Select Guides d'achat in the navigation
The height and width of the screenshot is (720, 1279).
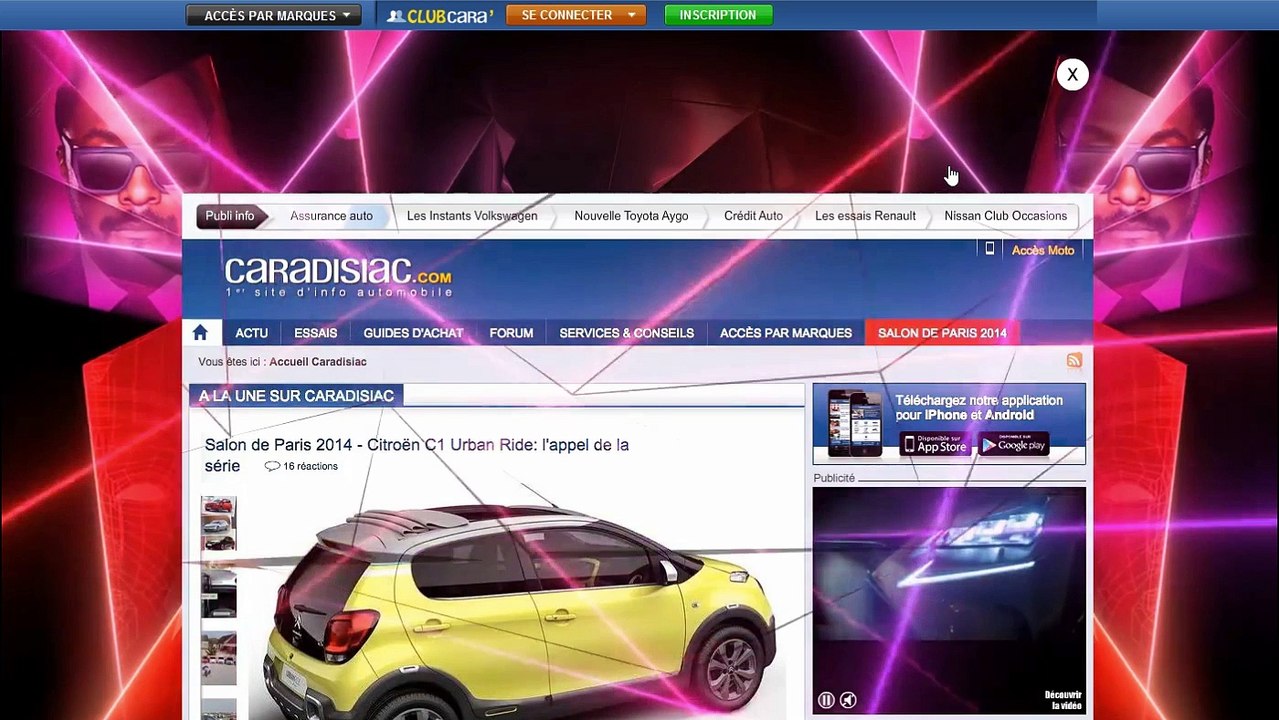[413, 333]
